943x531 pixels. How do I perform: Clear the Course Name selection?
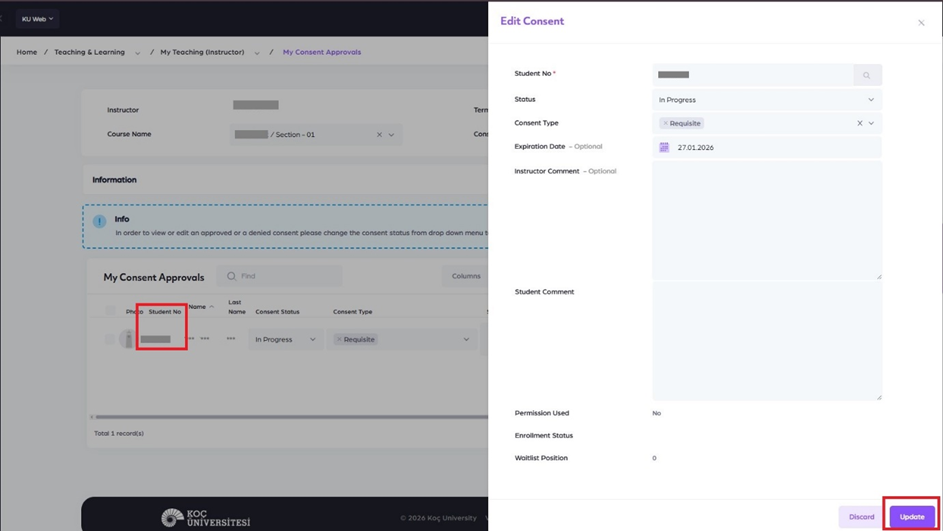[379, 135]
